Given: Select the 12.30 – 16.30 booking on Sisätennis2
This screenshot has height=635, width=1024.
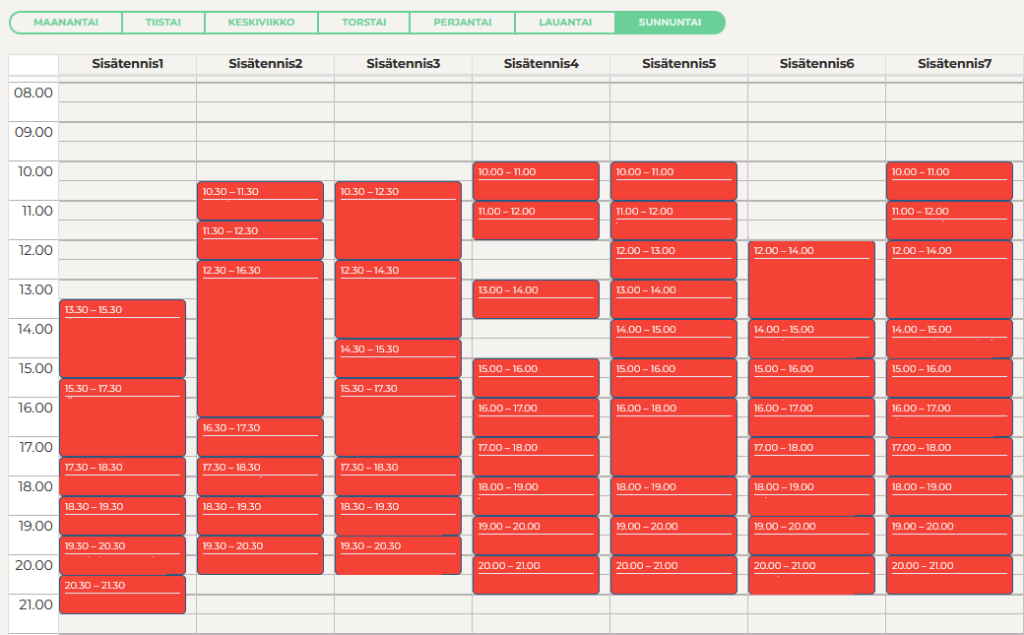Looking at the screenshot, I should pos(260,340).
